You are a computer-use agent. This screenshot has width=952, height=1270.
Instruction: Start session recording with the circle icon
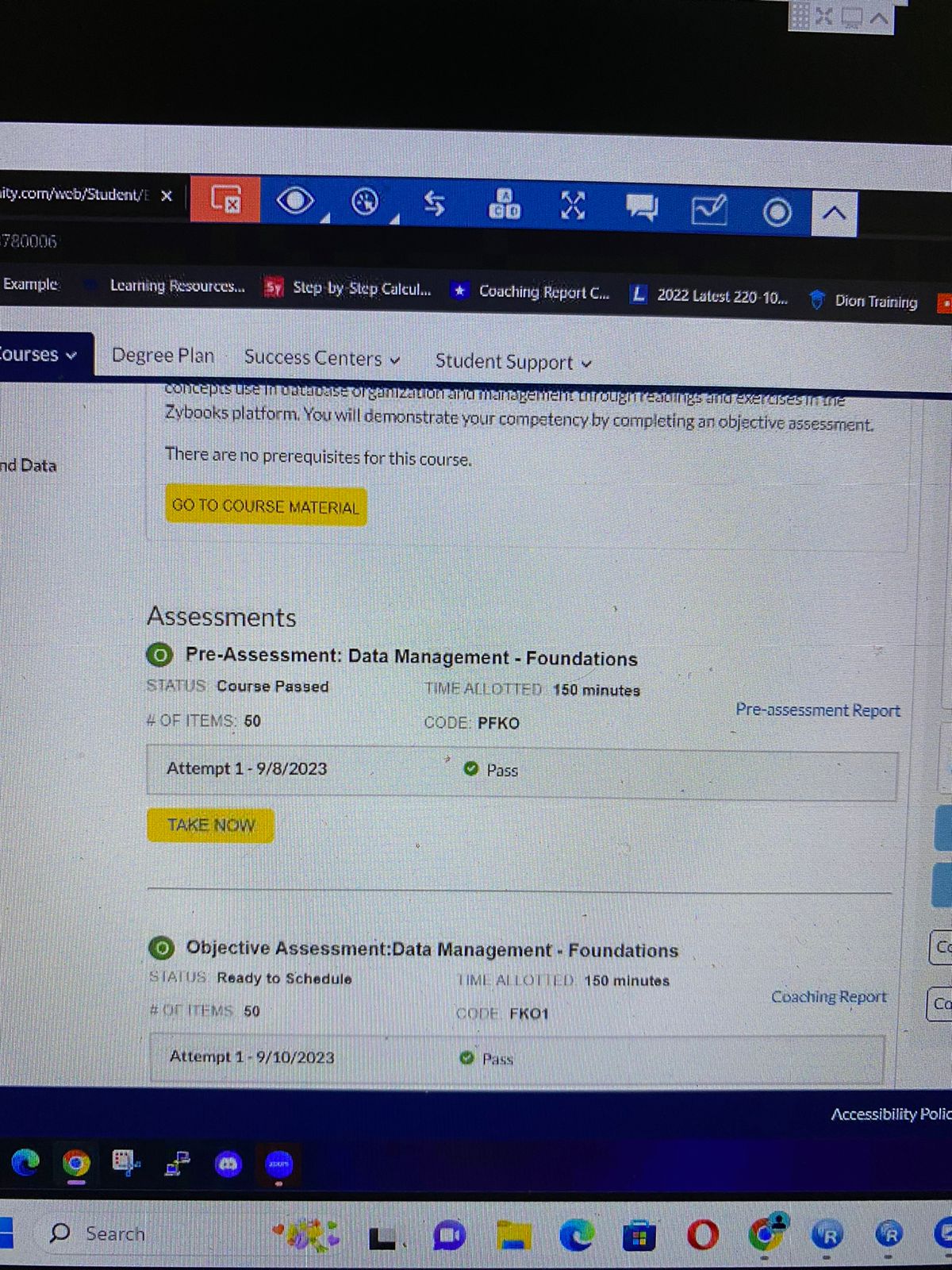click(x=777, y=212)
